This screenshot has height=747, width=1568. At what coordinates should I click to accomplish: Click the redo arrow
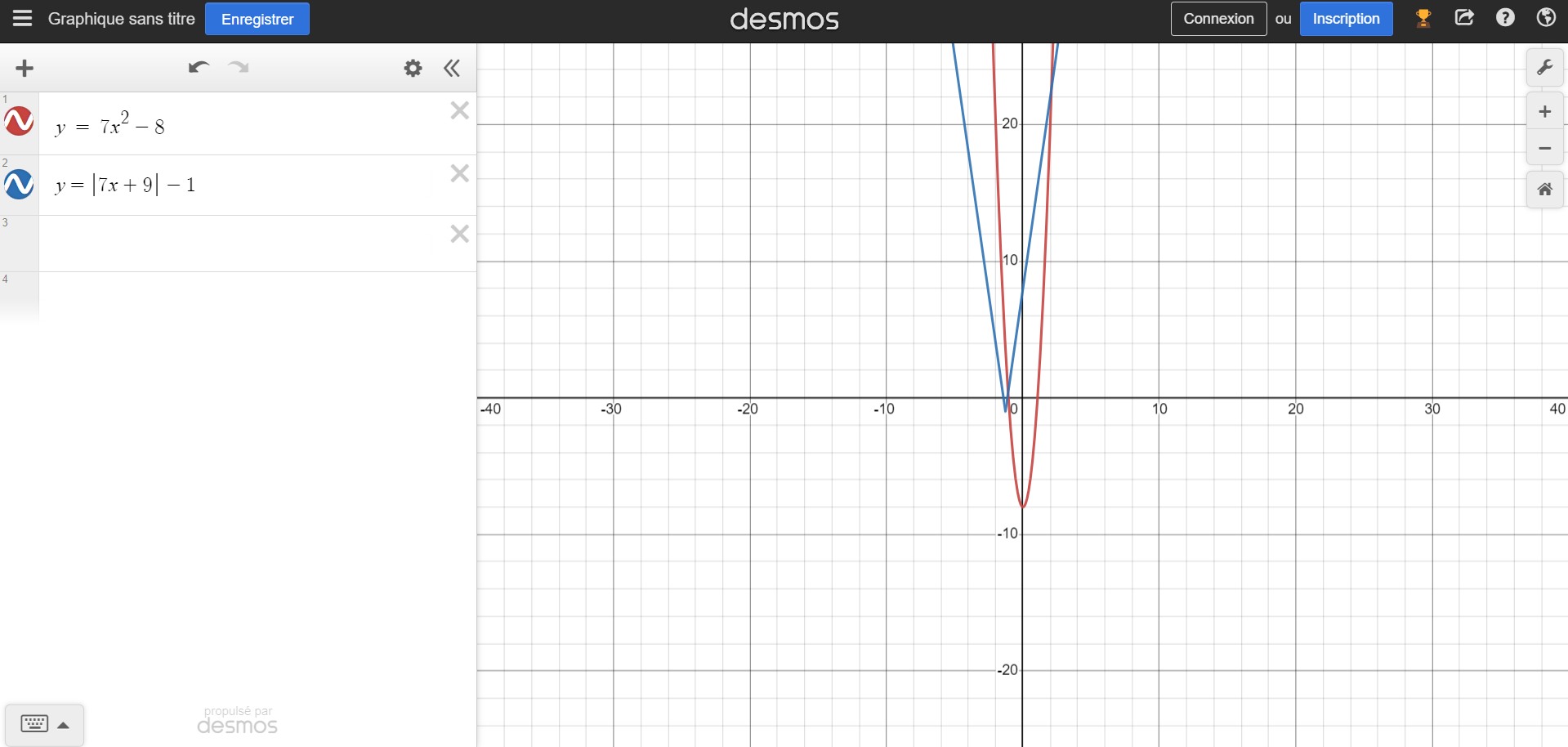239,68
